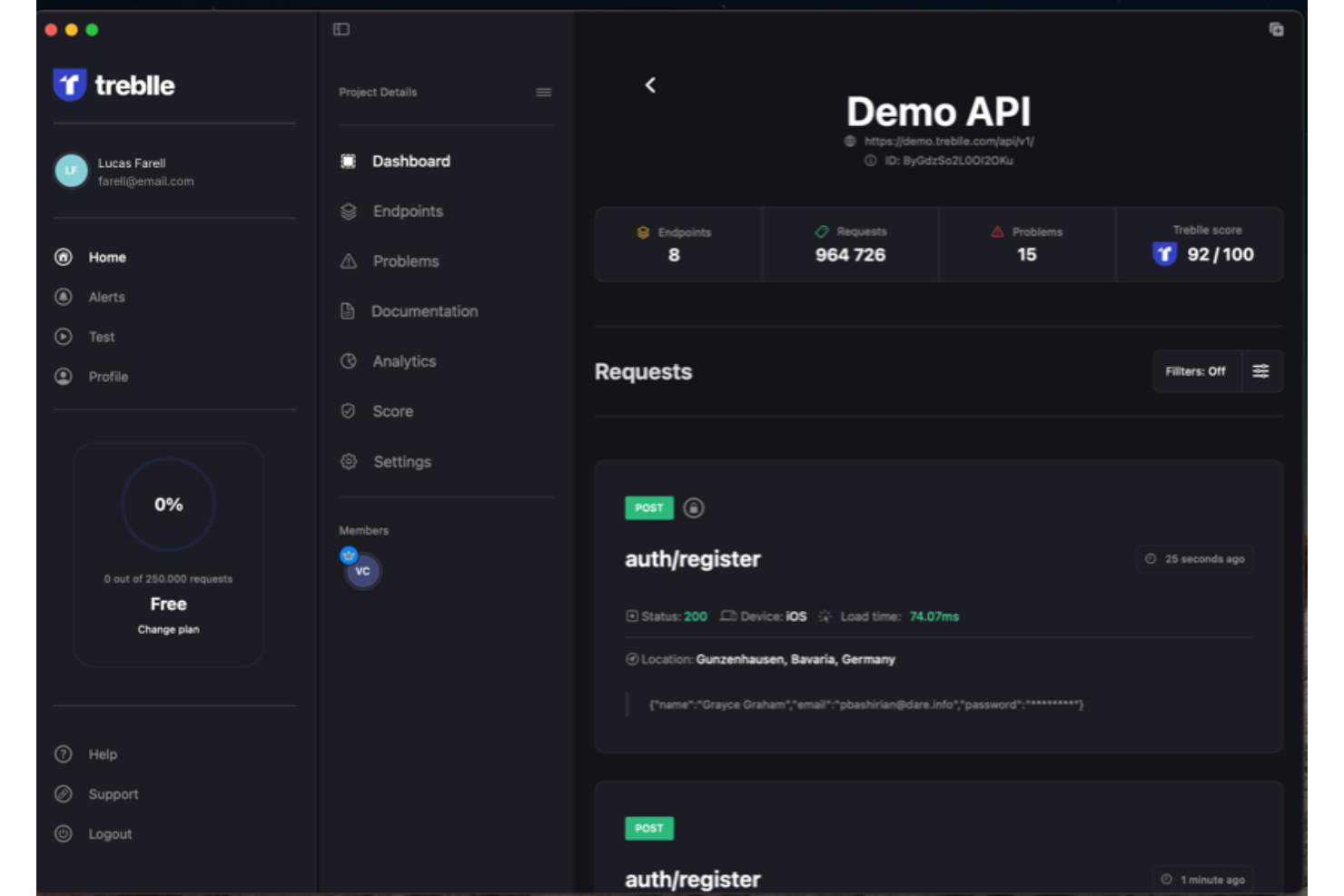
Task: Click the lock icon beside the POST badge
Action: (x=694, y=507)
